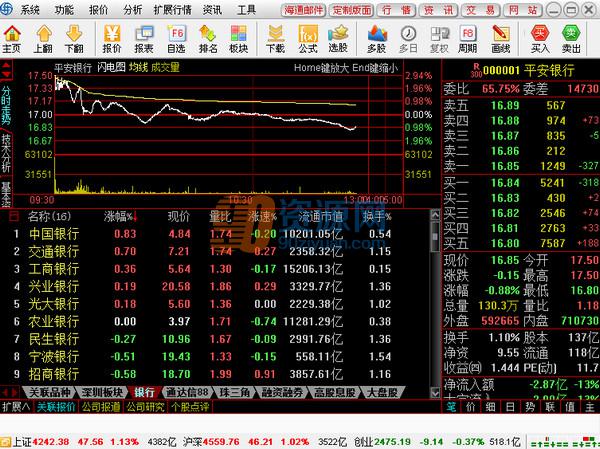Click the 买入 buy icon
Viewport: 600px width, 449px height.
coord(540,39)
